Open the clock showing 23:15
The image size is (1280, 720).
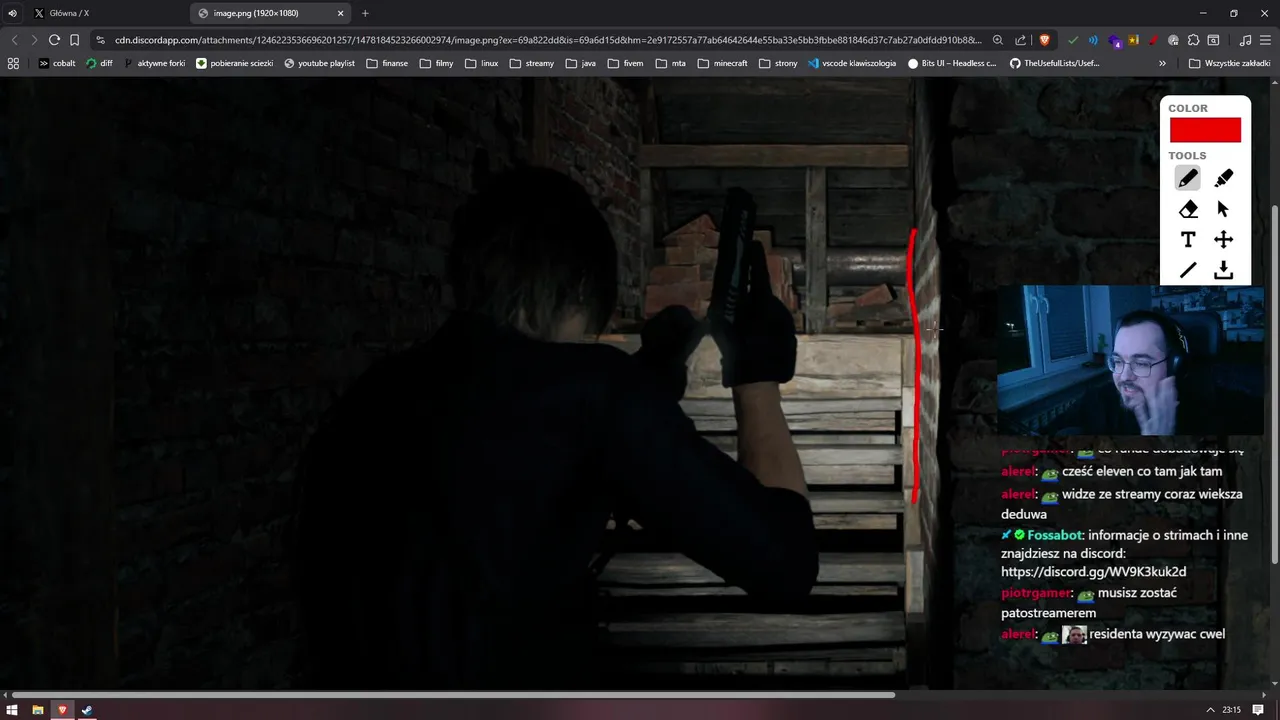click(1231, 710)
